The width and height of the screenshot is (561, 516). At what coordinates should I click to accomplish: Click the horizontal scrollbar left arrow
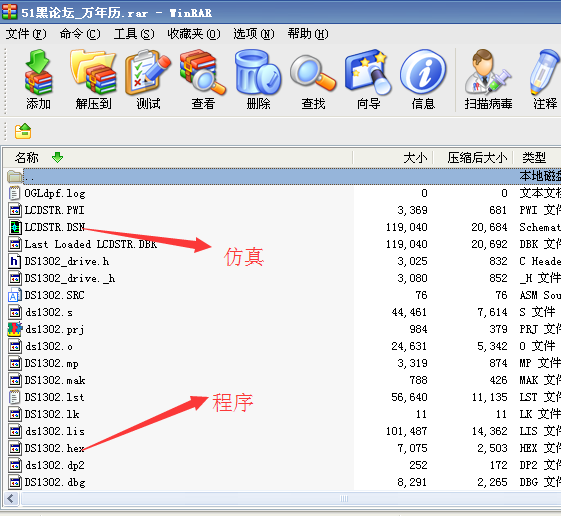click(x=11, y=498)
